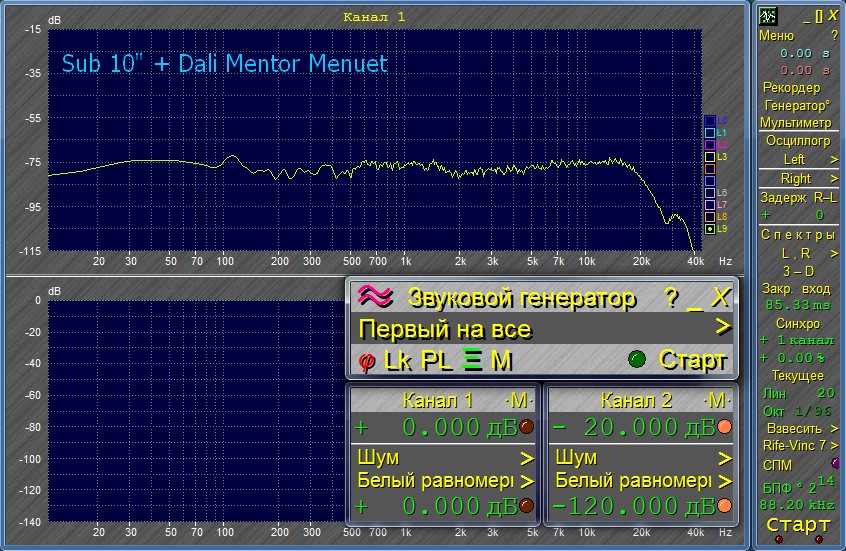Click the big Старт button in side panel
This screenshot has height=551, width=846.
point(798,524)
